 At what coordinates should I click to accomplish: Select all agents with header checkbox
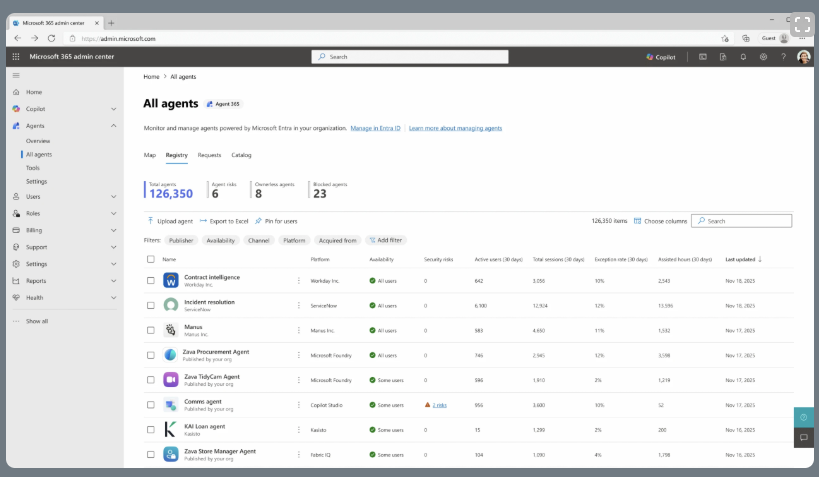(x=151, y=259)
